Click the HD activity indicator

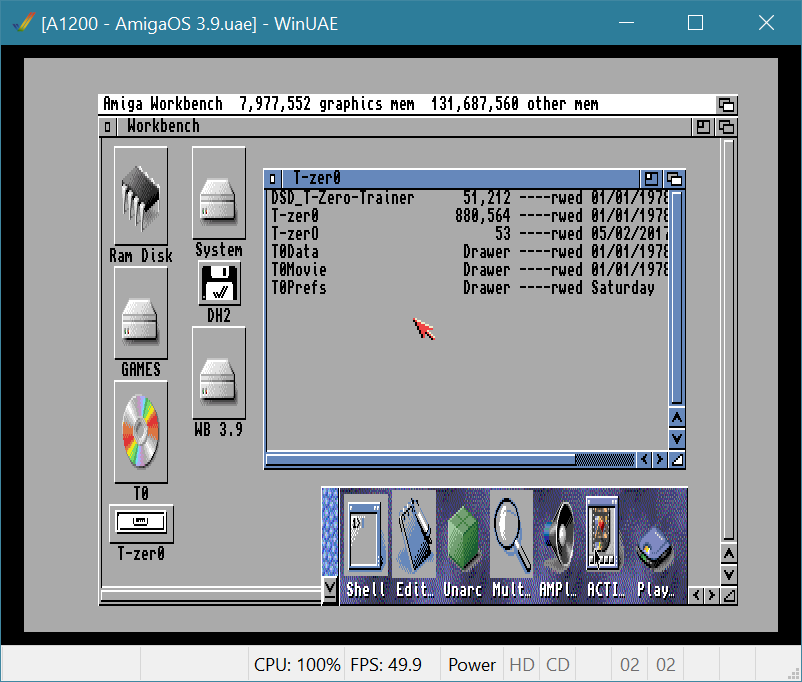[x=522, y=665]
